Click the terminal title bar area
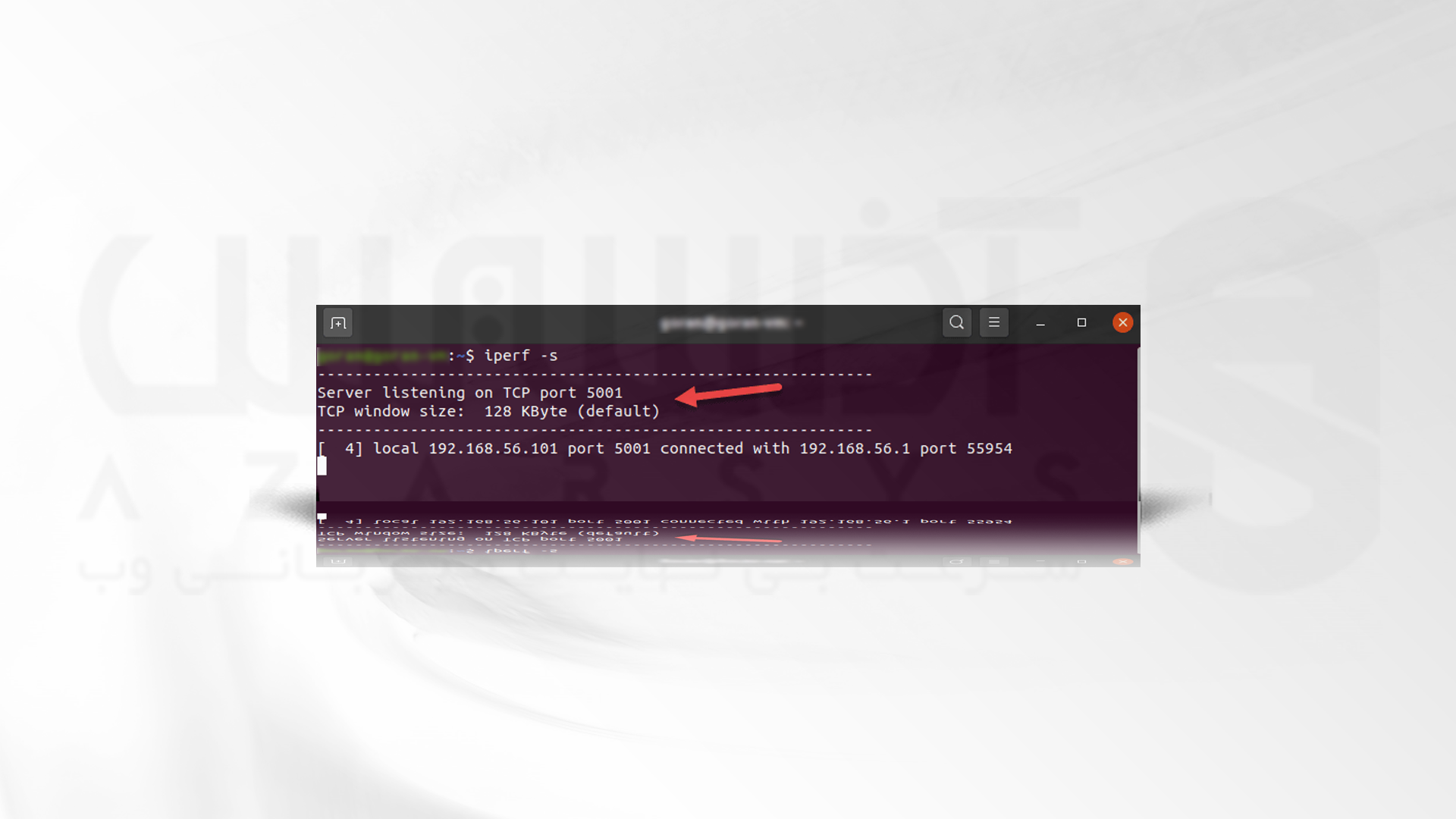Viewport: 1456px width, 819px height. (727, 322)
